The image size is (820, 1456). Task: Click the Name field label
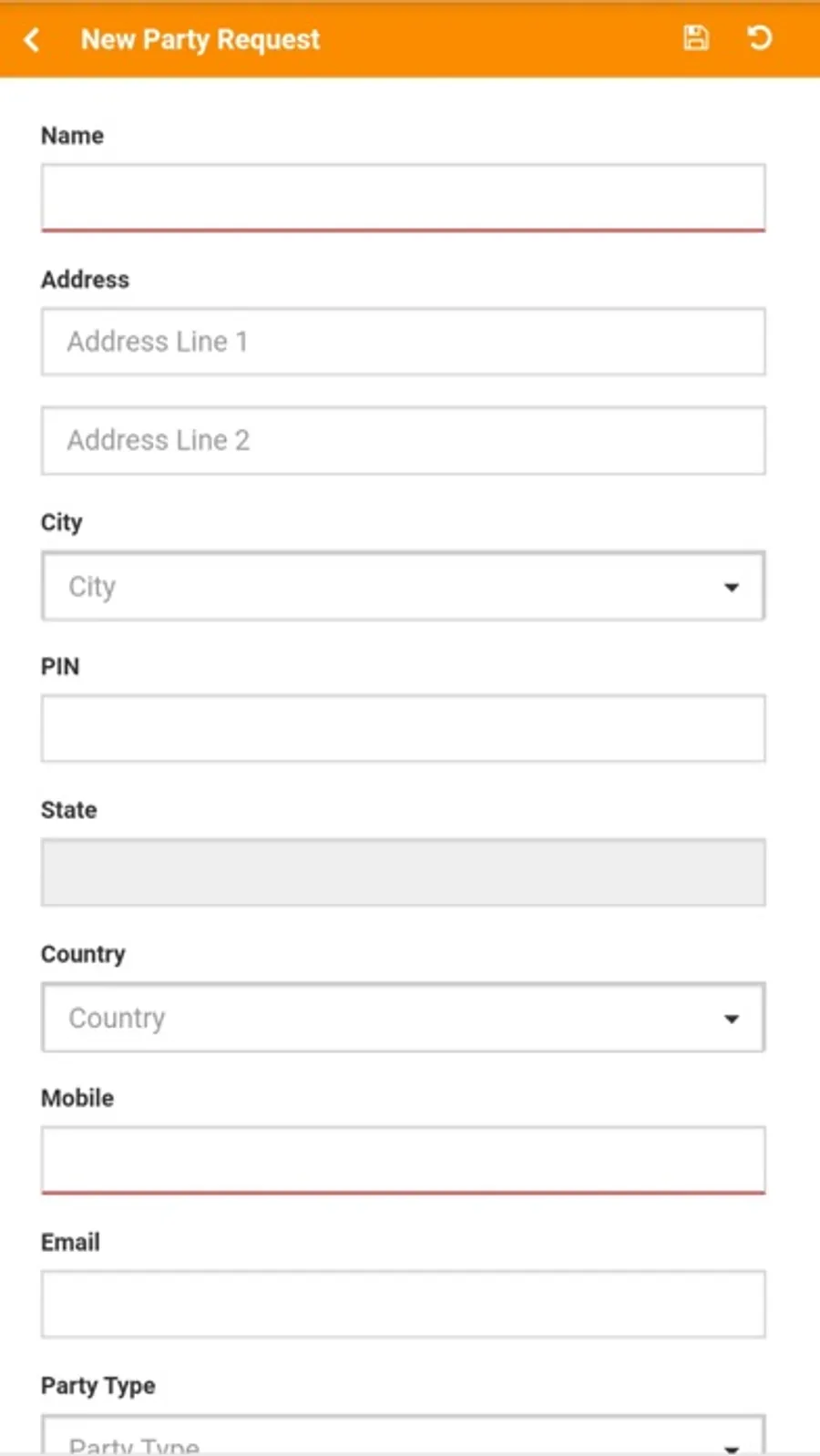(x=72, y=136)
